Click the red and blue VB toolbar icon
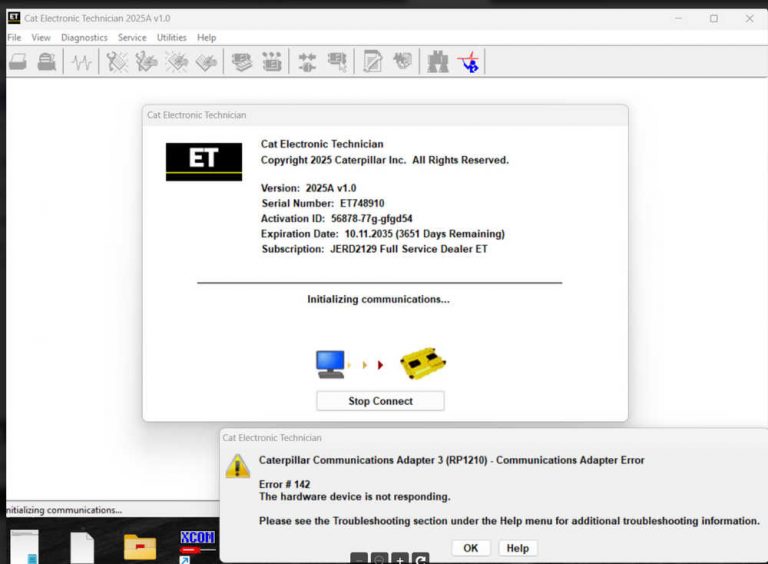This screenshot has height=564, width=768. pyautogui.click(x=469, y=62)
